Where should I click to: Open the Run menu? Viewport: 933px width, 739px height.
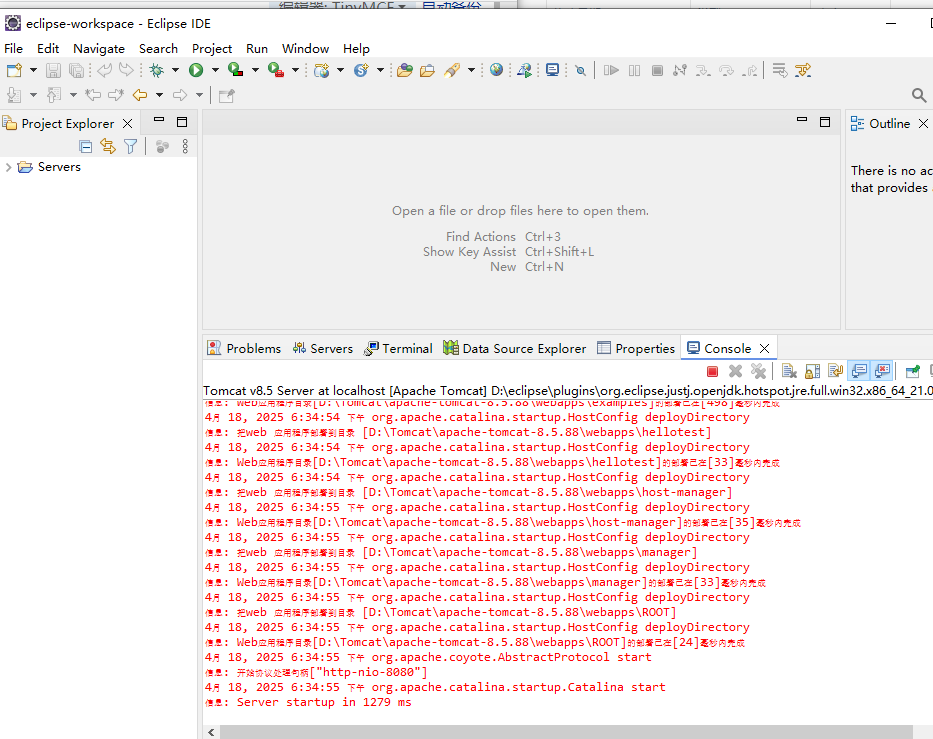(257, 48)
